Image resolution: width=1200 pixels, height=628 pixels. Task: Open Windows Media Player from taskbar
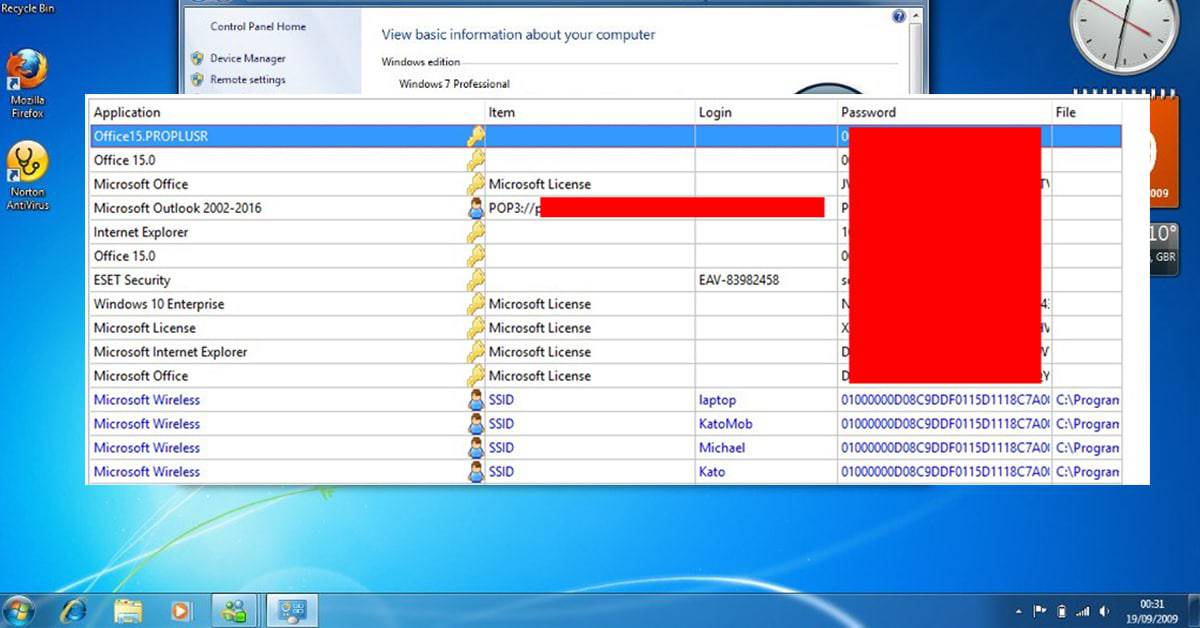click(x=181, y=609)
